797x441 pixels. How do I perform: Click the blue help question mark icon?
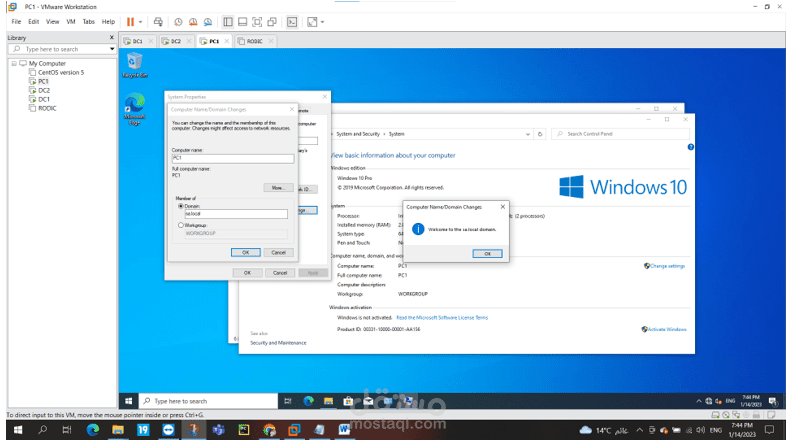pyautogui.click(x=690, y=147)
